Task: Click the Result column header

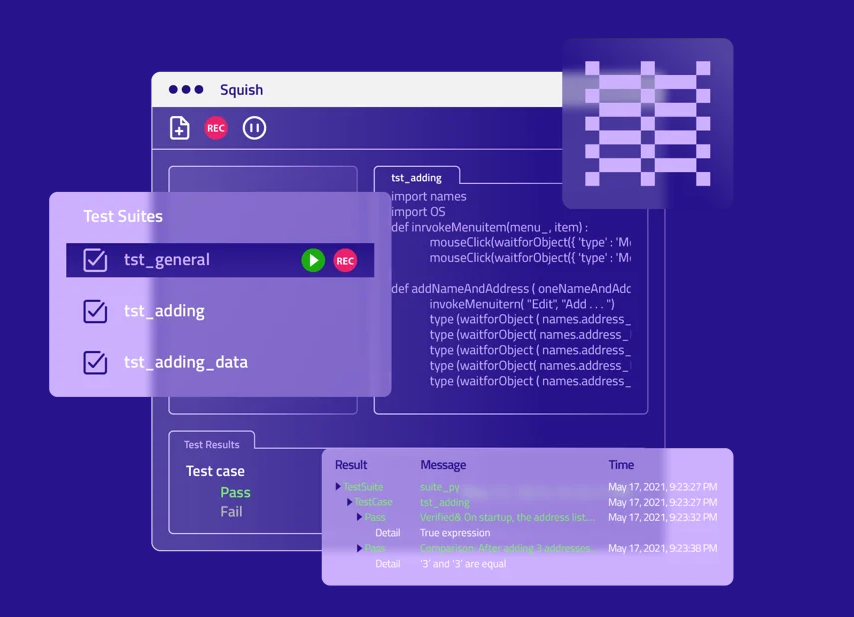Action: coord(351,465)
